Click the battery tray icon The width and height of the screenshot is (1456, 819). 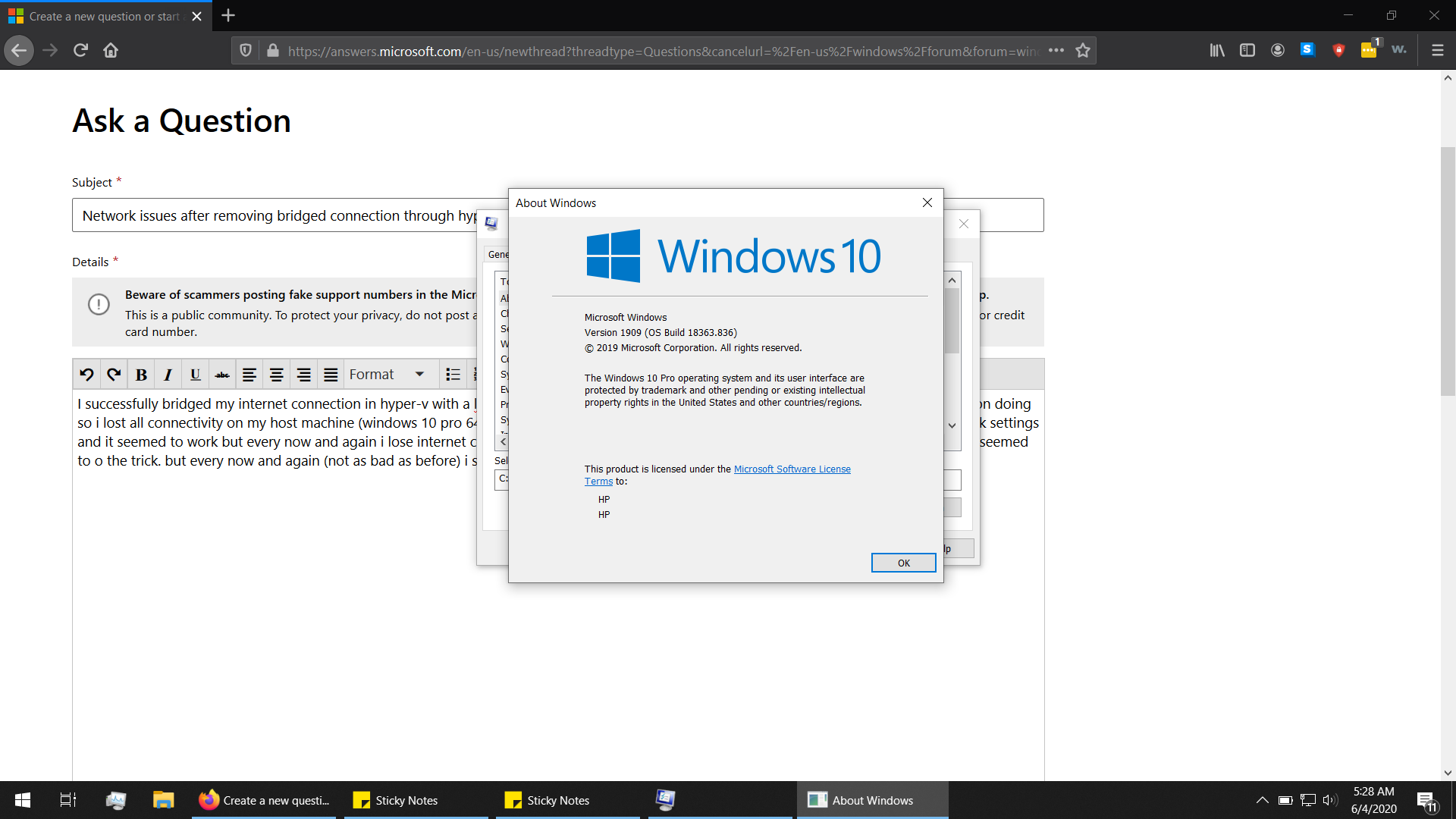point(1285,800)
